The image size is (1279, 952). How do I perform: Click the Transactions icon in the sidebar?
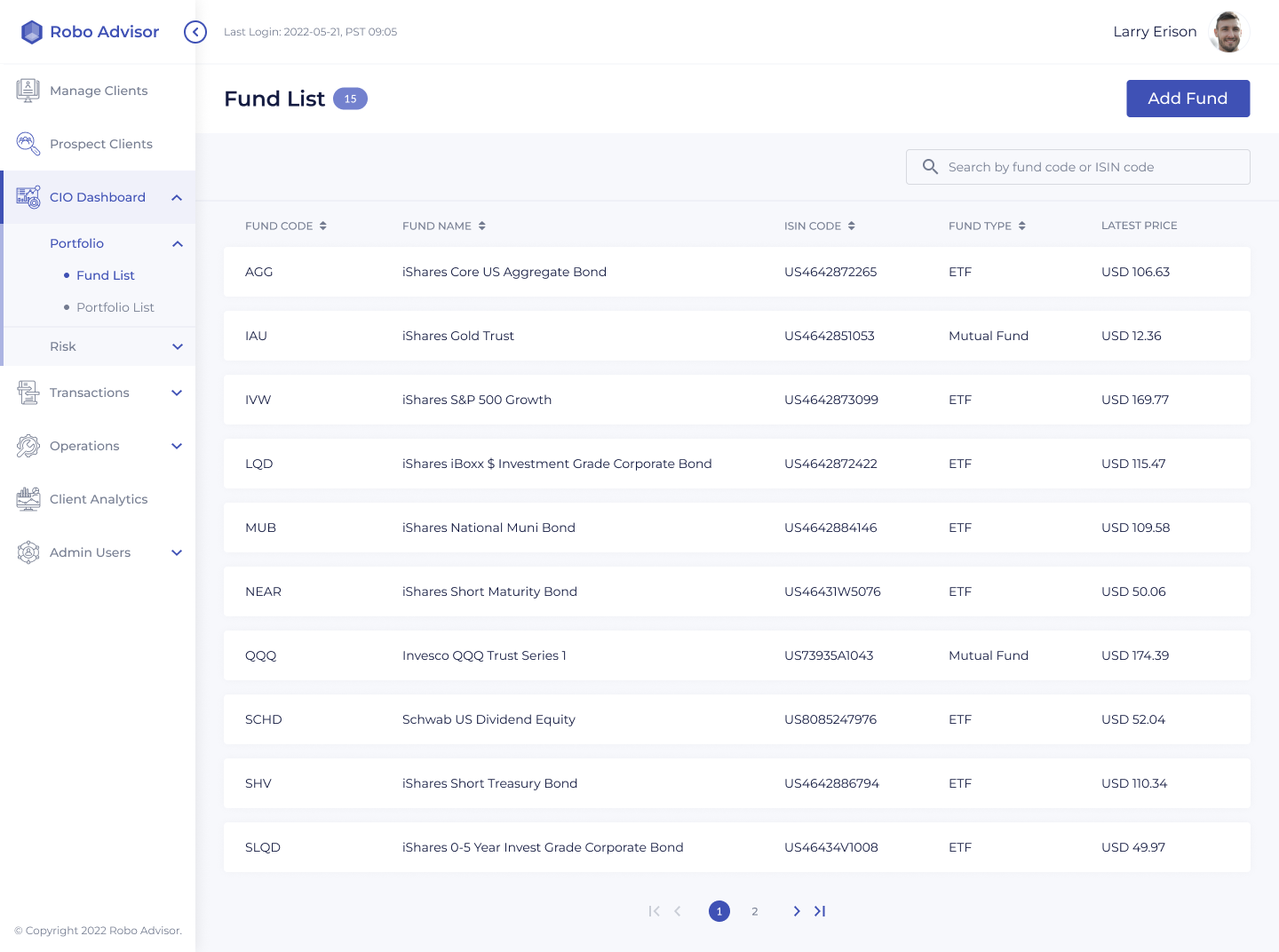(x=28, y=393)
